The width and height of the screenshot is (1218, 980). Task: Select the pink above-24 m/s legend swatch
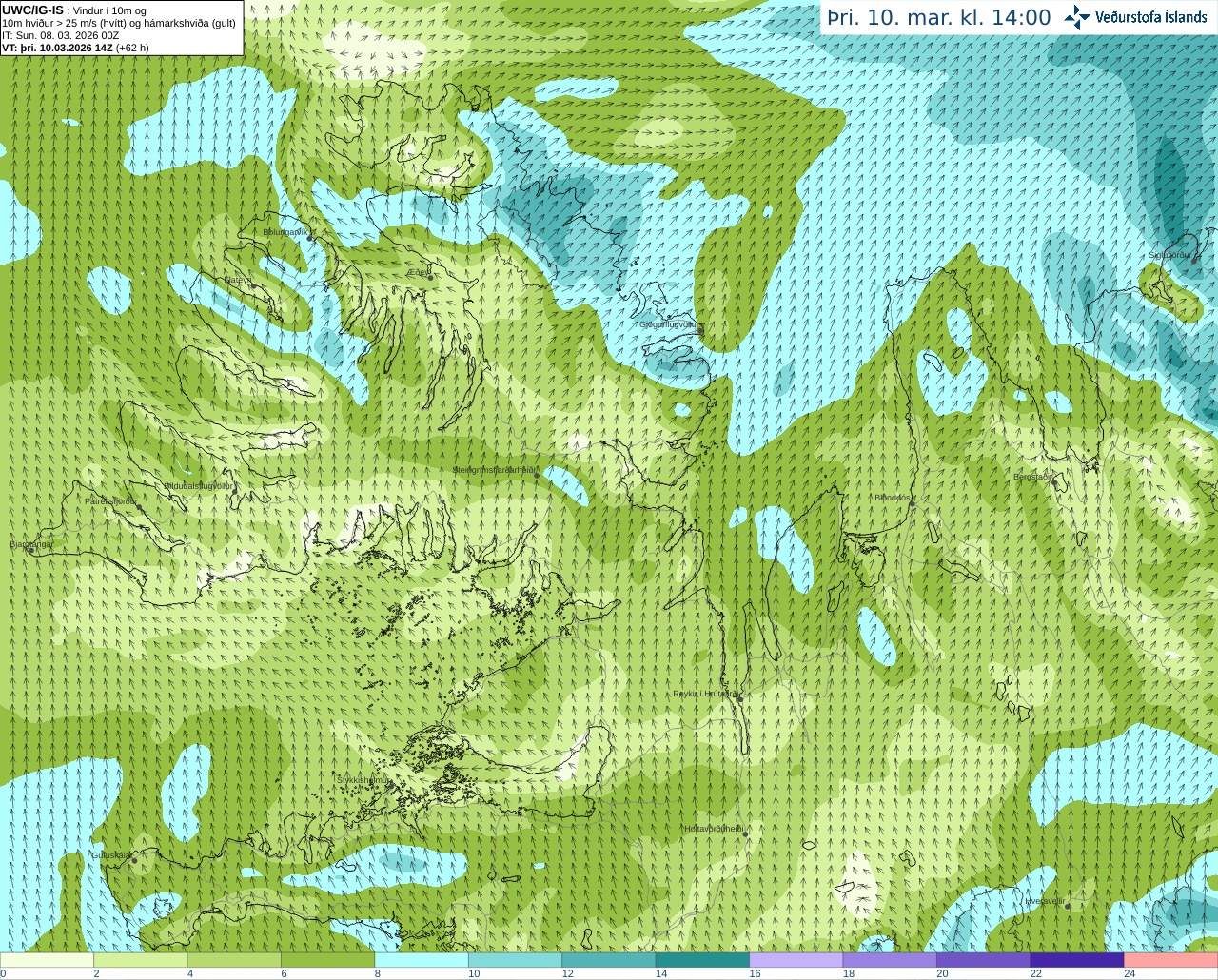point(1171,960)
